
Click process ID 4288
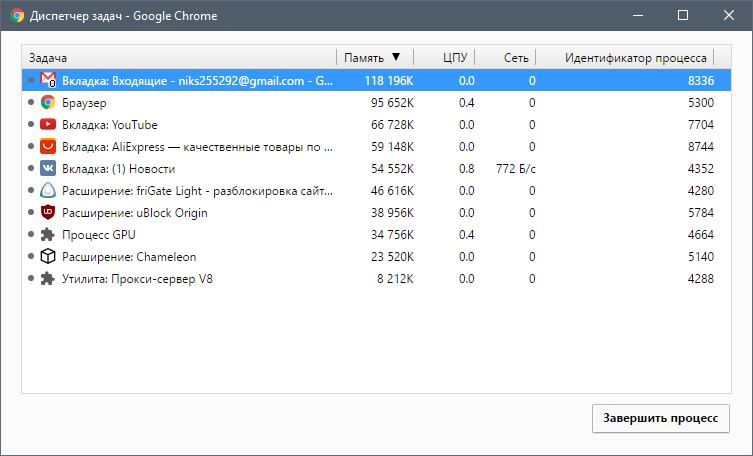tap(701, 279)
